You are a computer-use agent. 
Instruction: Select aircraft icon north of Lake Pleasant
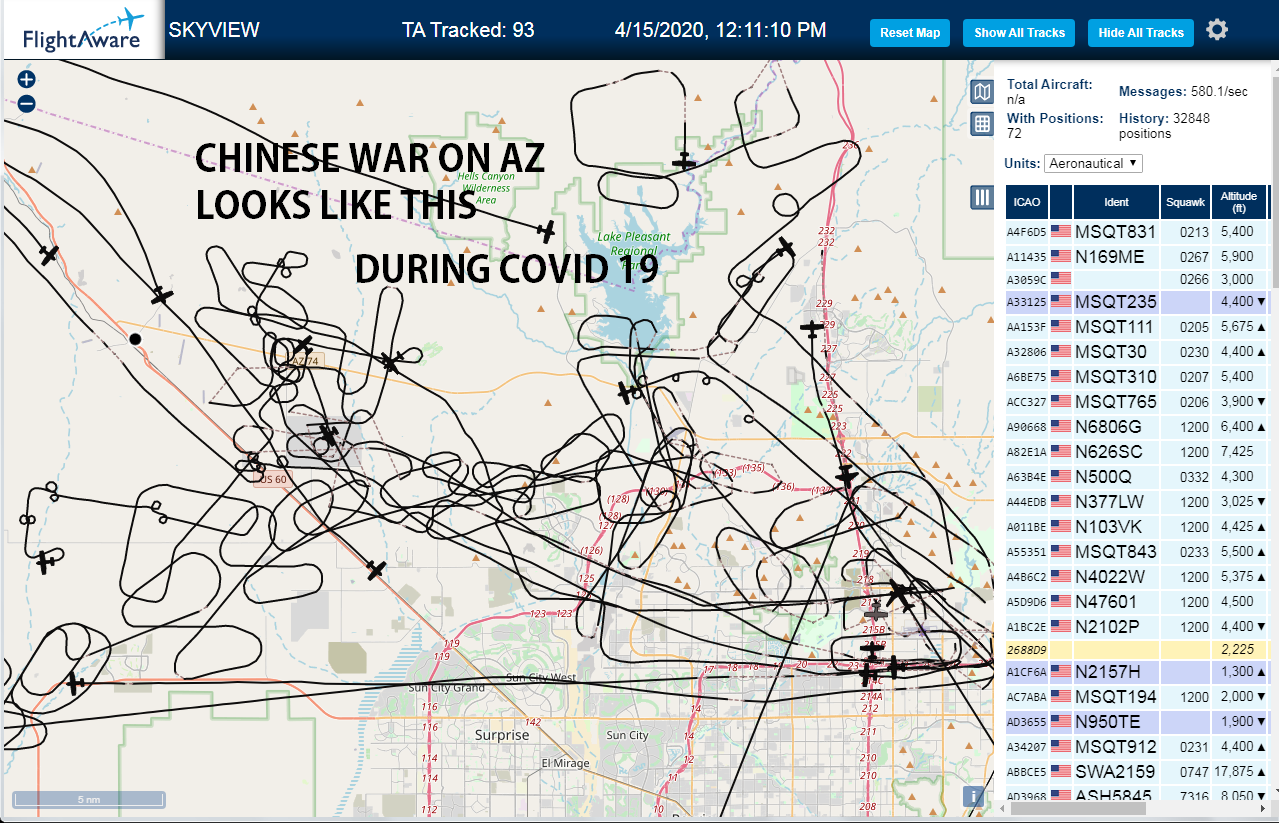684,160
